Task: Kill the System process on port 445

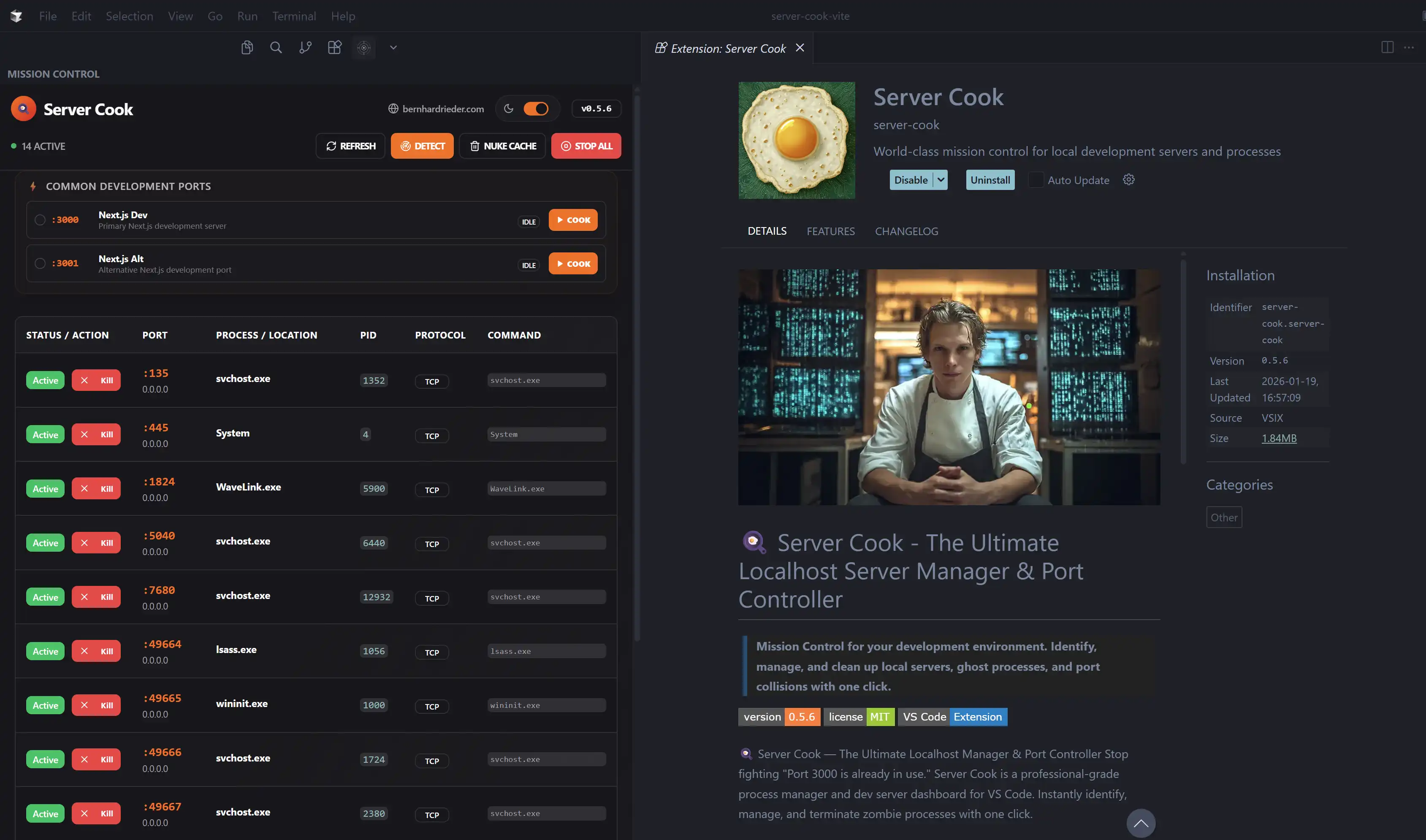Action: (x=96, y=435)
